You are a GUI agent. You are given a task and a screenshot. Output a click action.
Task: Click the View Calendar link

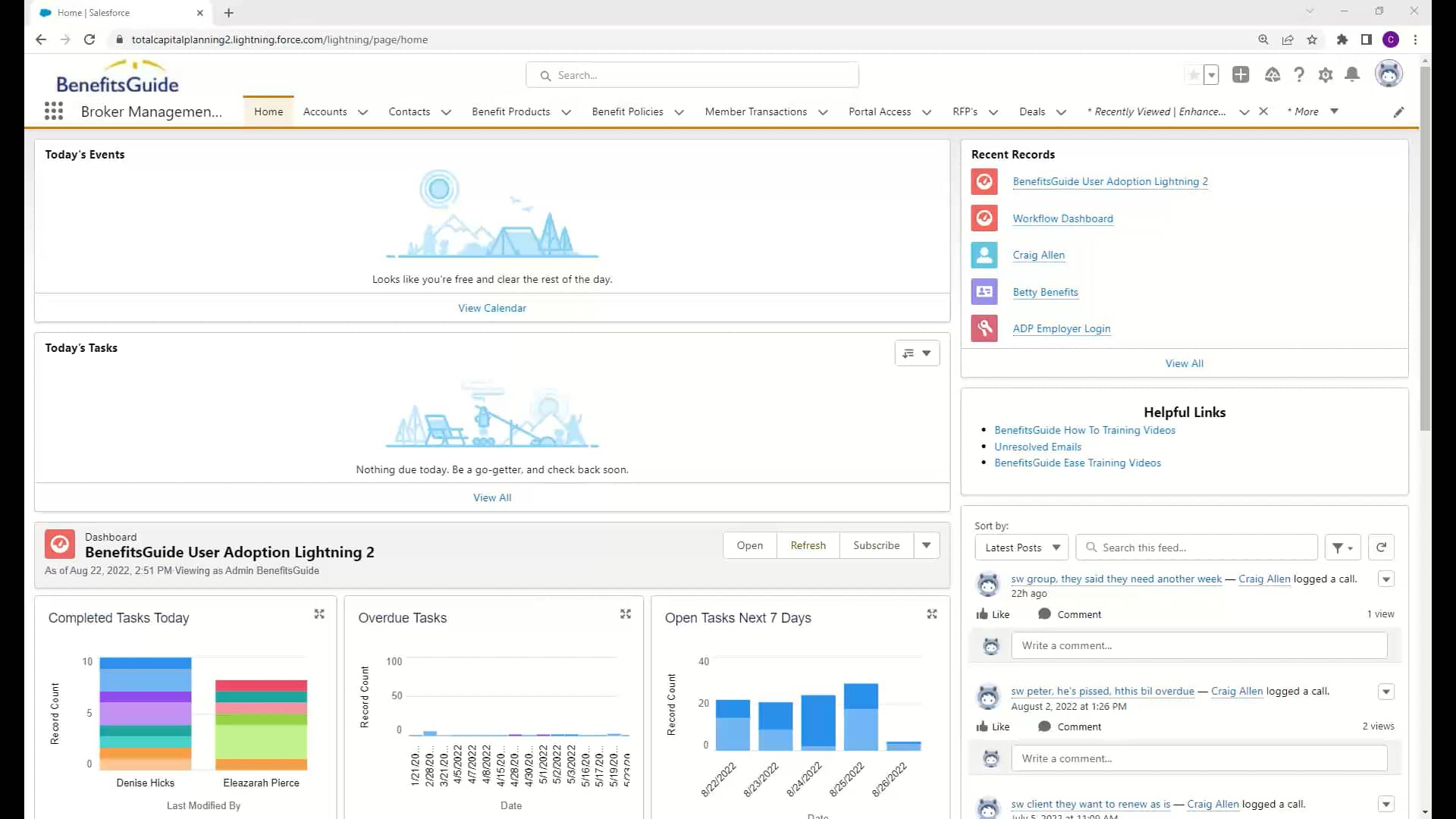click(x=491, y=308)
